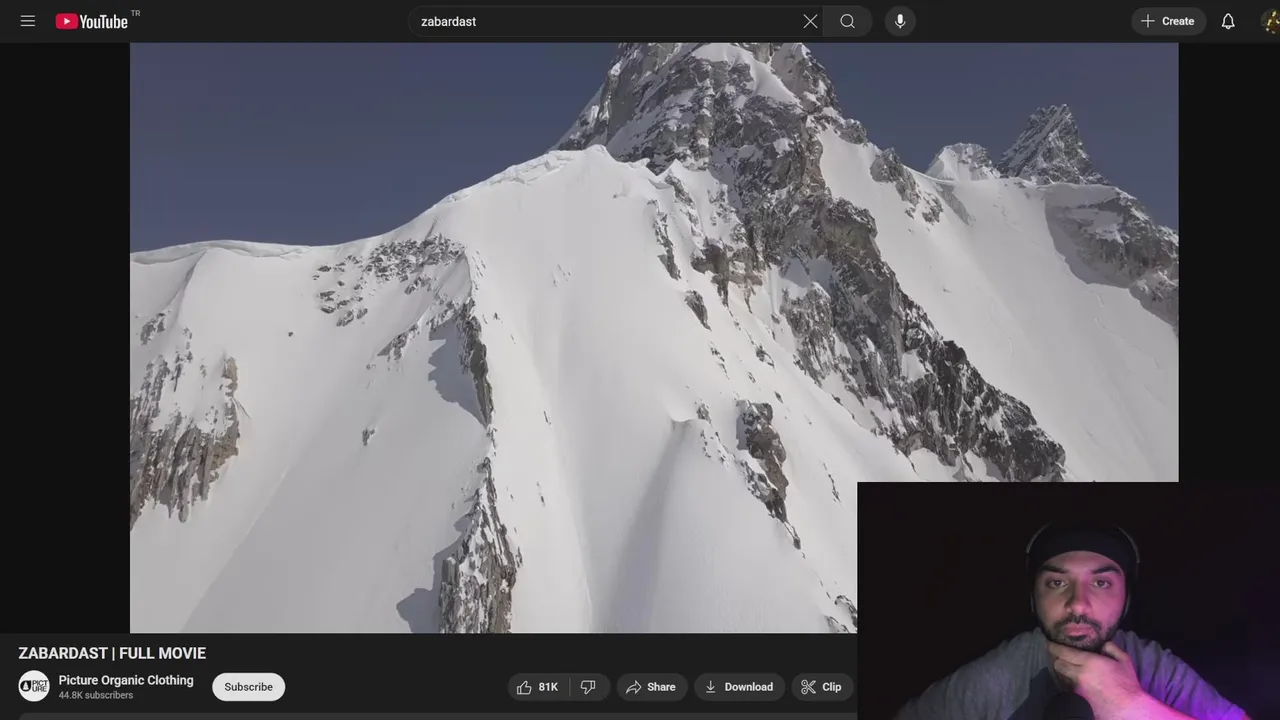The width and height of the screenshot is (1280, 720).
Task: Open Picture Organic Clothing channel avatar
Action: [x=34, y=686]
